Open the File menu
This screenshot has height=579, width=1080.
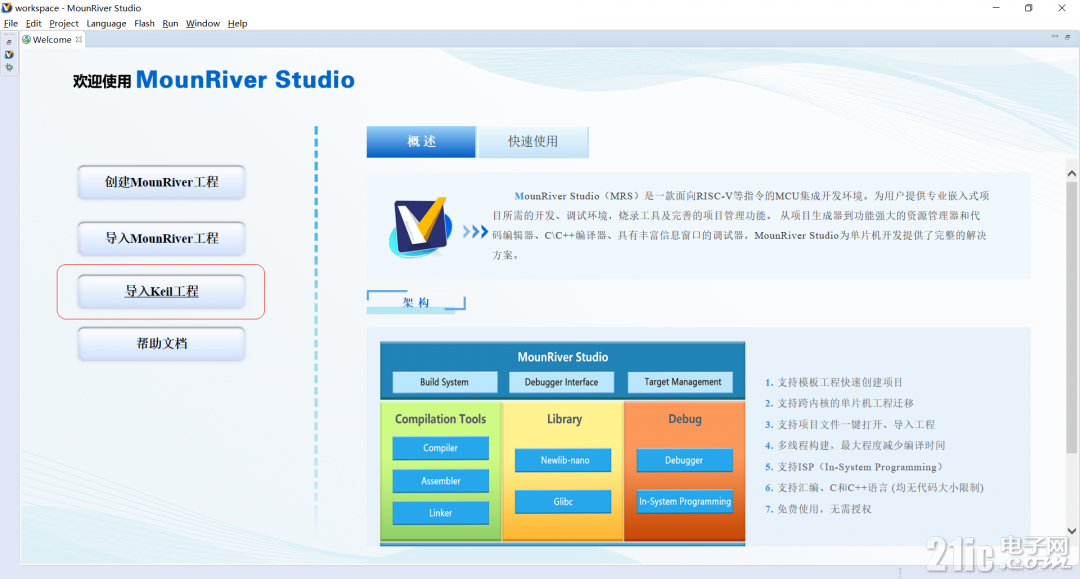click(11, 23)
